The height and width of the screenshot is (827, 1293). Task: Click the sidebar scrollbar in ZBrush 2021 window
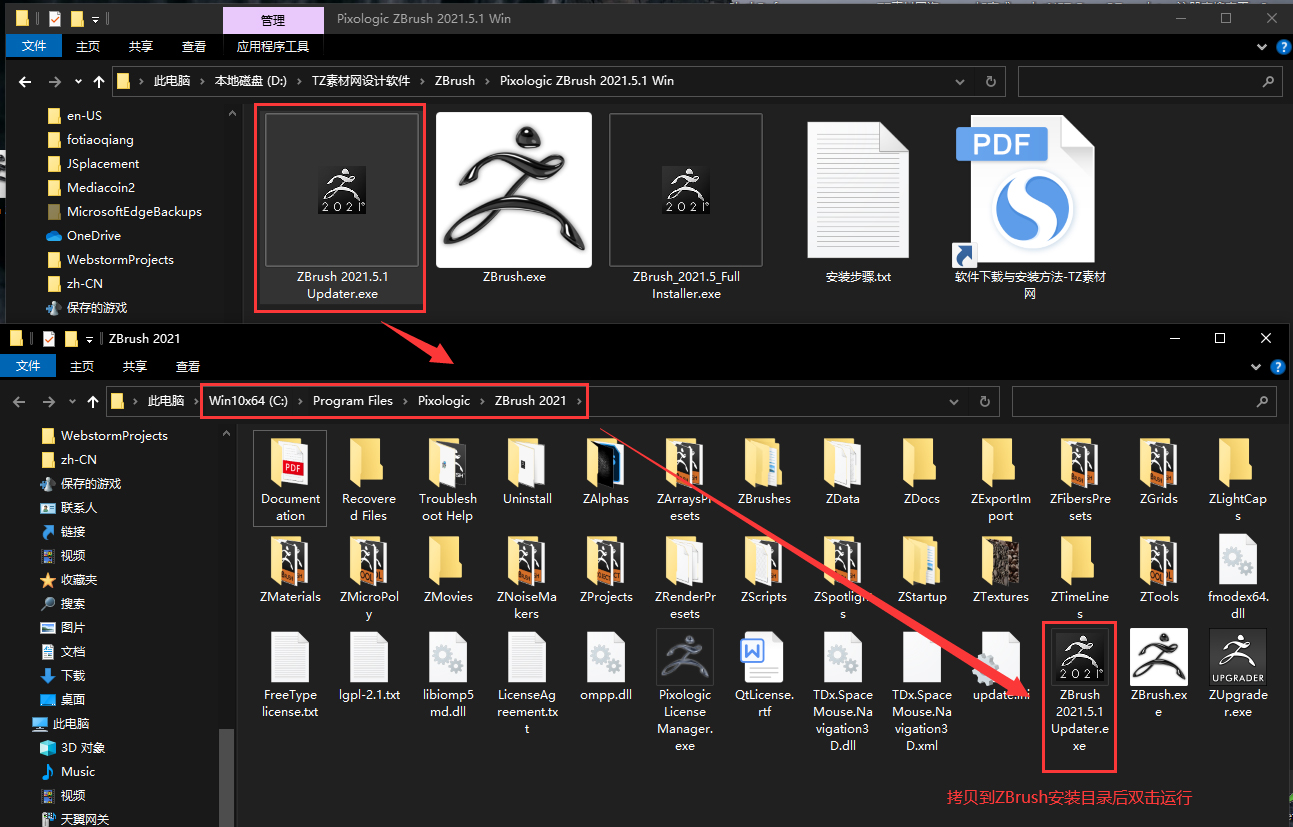point(226,777)
